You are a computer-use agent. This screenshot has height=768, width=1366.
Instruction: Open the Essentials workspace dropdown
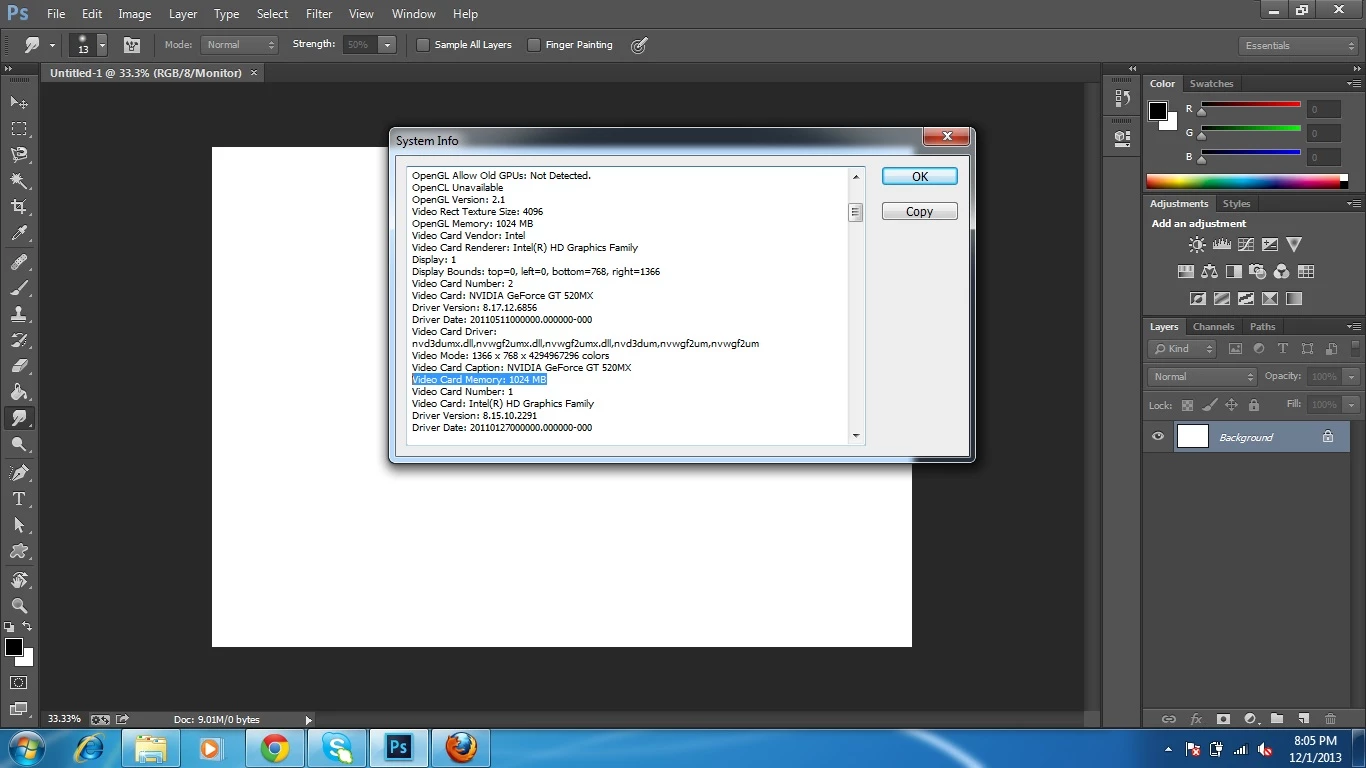click(1298, 46)
